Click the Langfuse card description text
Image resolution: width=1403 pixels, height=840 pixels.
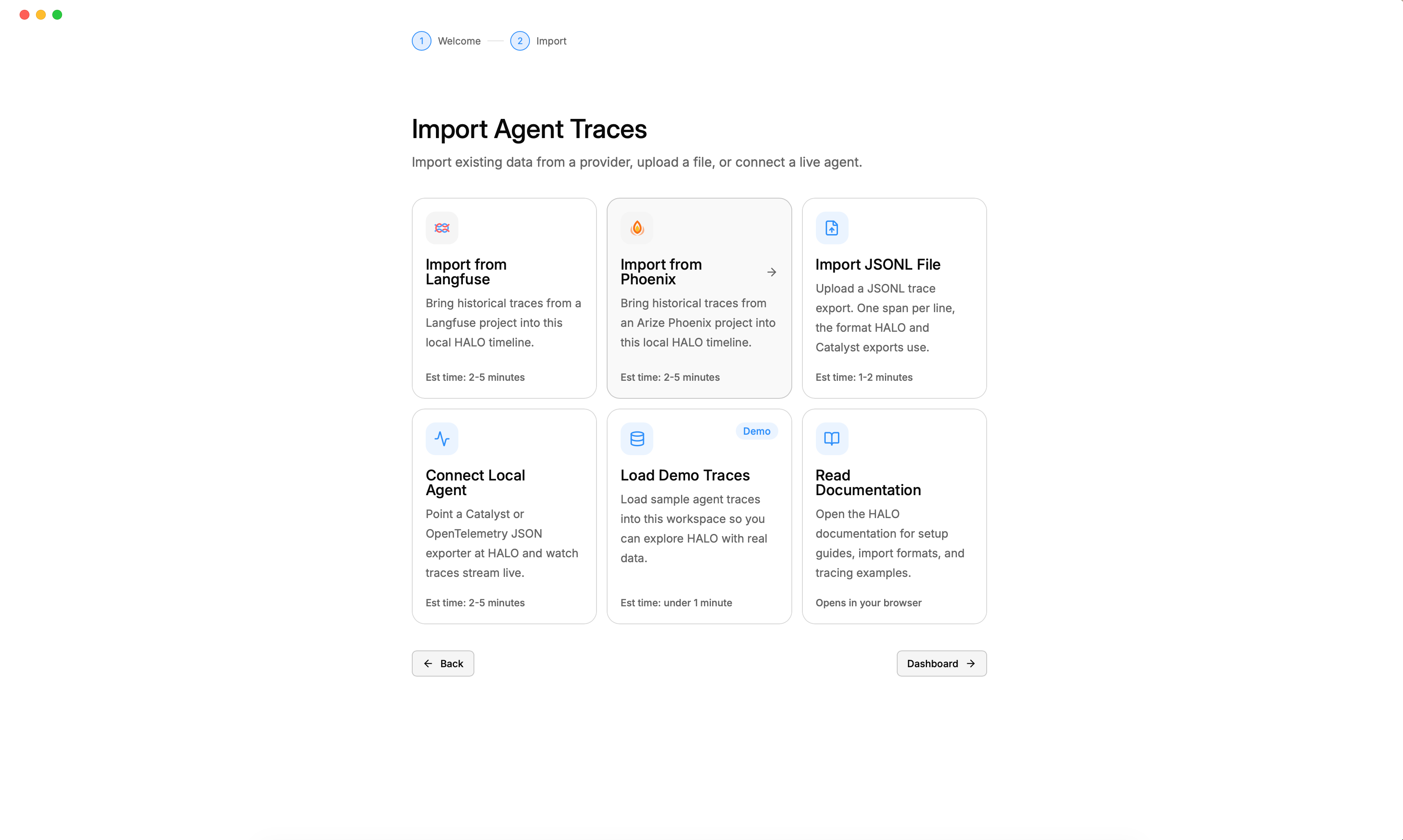tap(503, 323)
